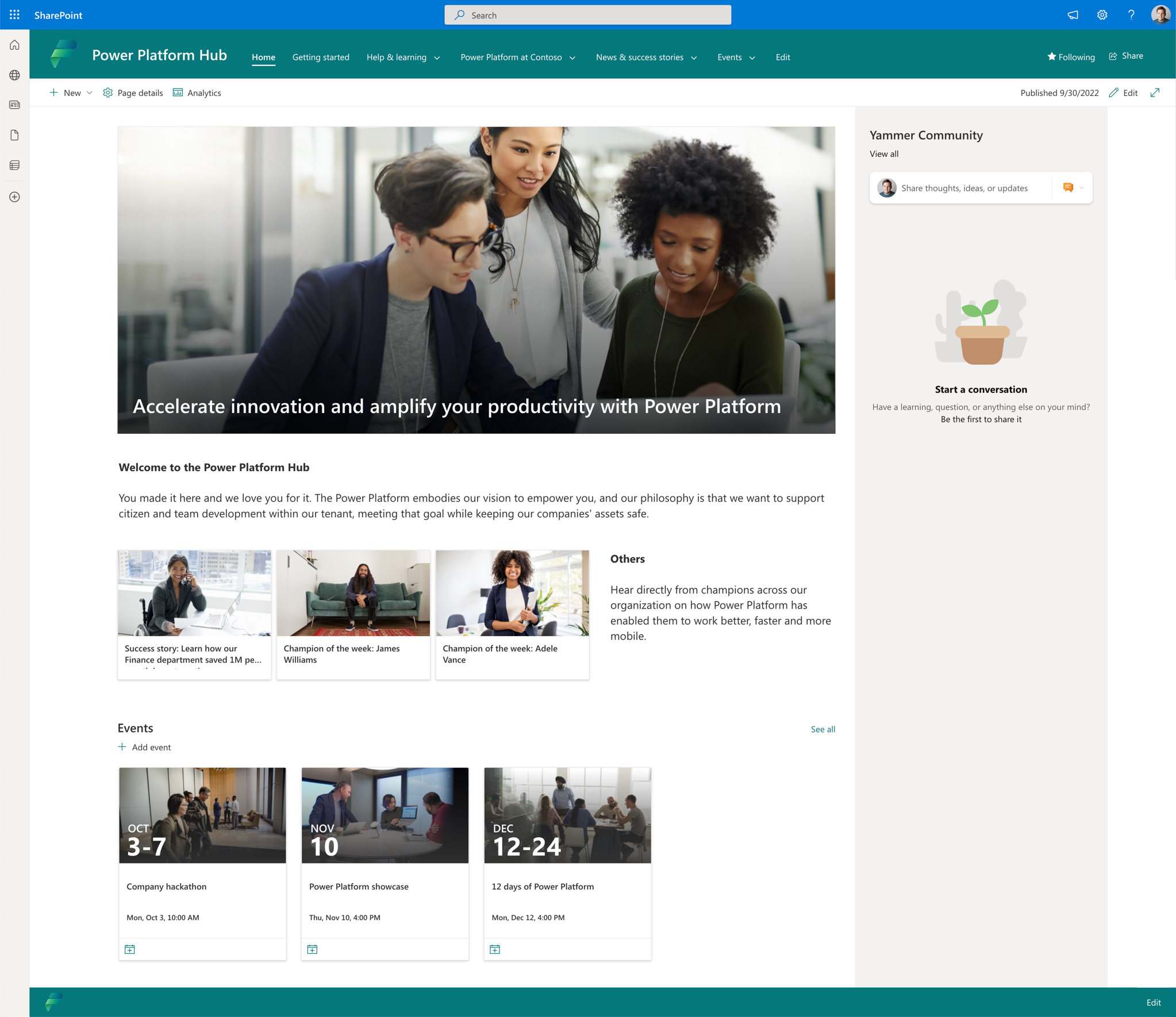This screenshot has width=1176, height=1017.
Task: Select the Getting started tab
Action: click(x=320, y=57)
